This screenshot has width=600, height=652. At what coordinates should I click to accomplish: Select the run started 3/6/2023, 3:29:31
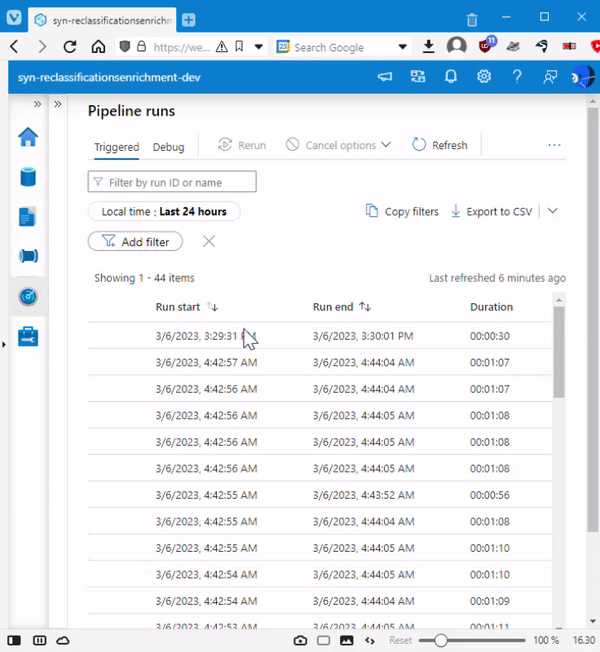click(320, 336)
